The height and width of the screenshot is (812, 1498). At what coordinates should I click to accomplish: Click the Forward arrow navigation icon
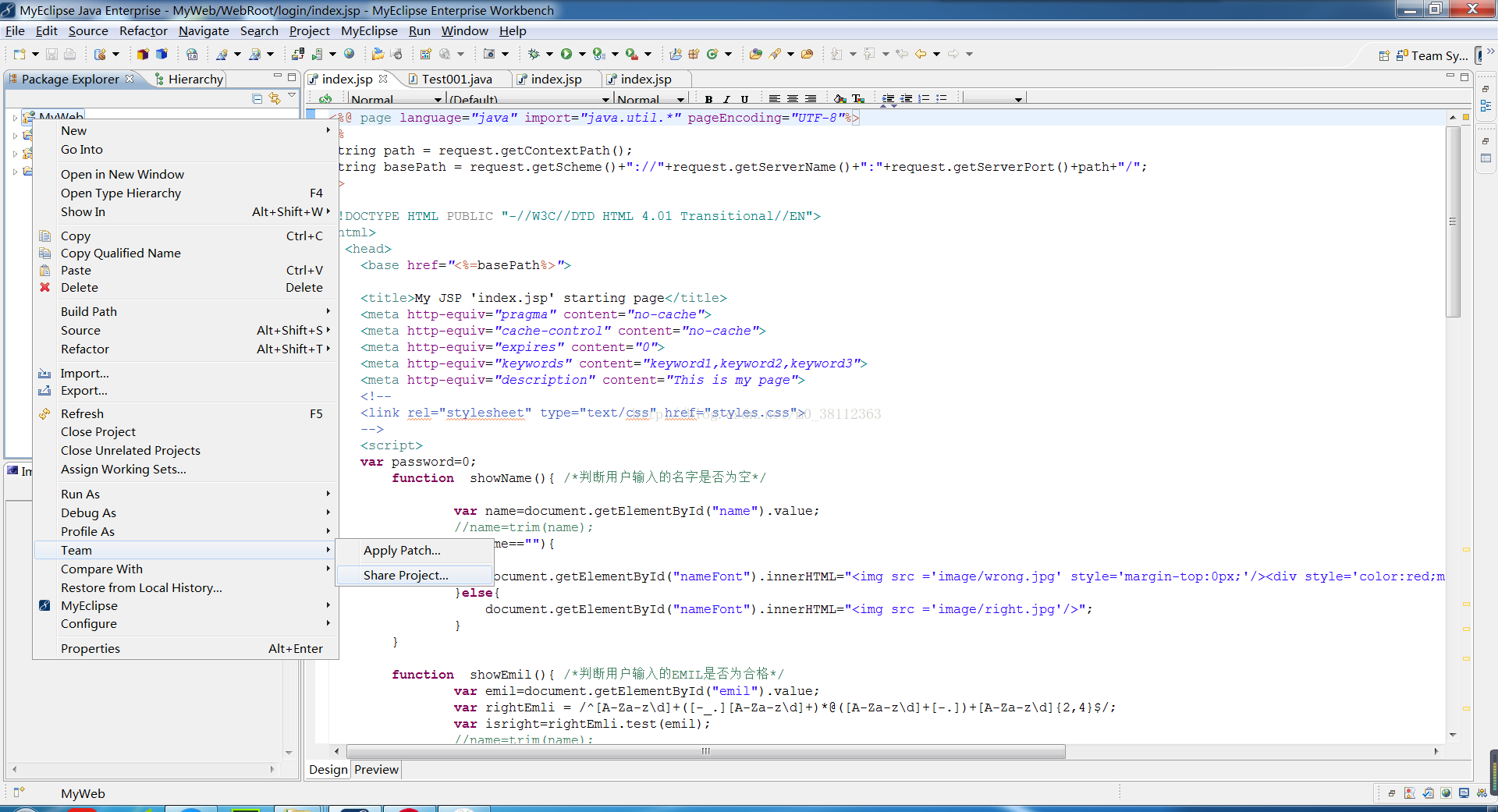click(953, 54)
